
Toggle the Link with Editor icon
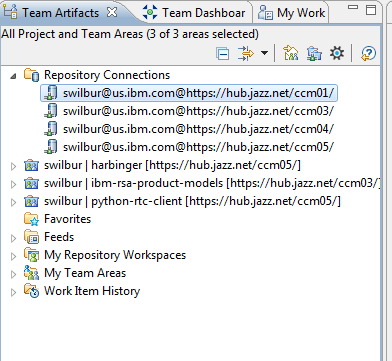(246, 53)
